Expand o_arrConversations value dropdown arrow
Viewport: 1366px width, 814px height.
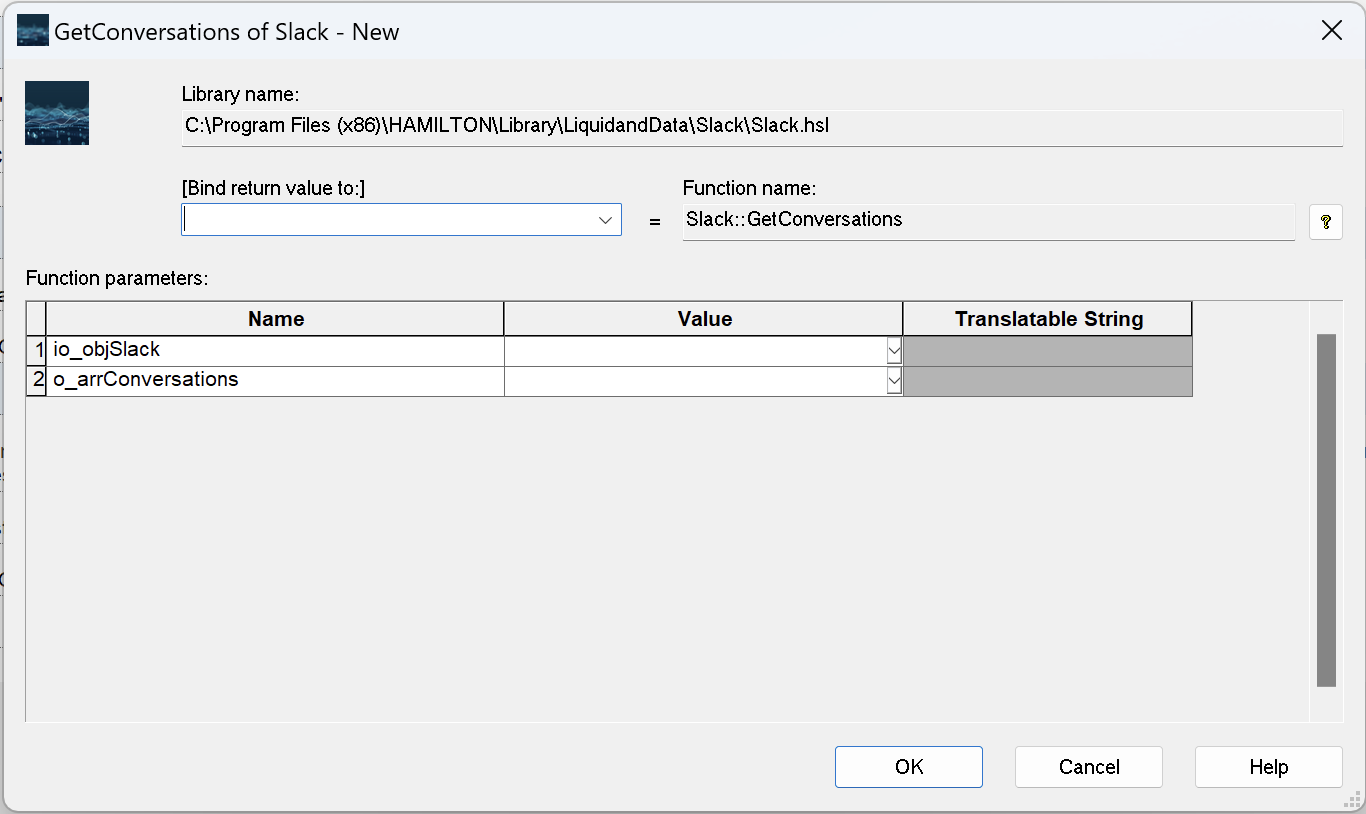pyautogui.click(x=894, y=381)
